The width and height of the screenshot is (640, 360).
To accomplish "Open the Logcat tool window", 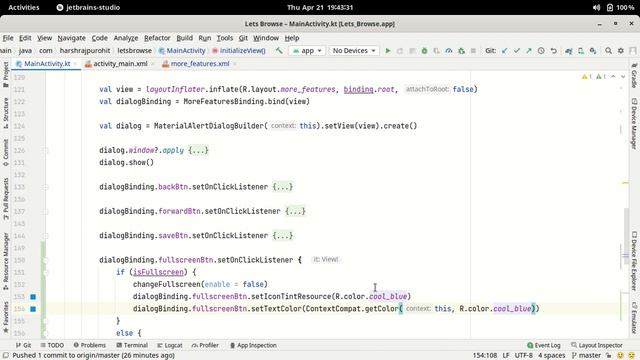I will pos(170,345).
